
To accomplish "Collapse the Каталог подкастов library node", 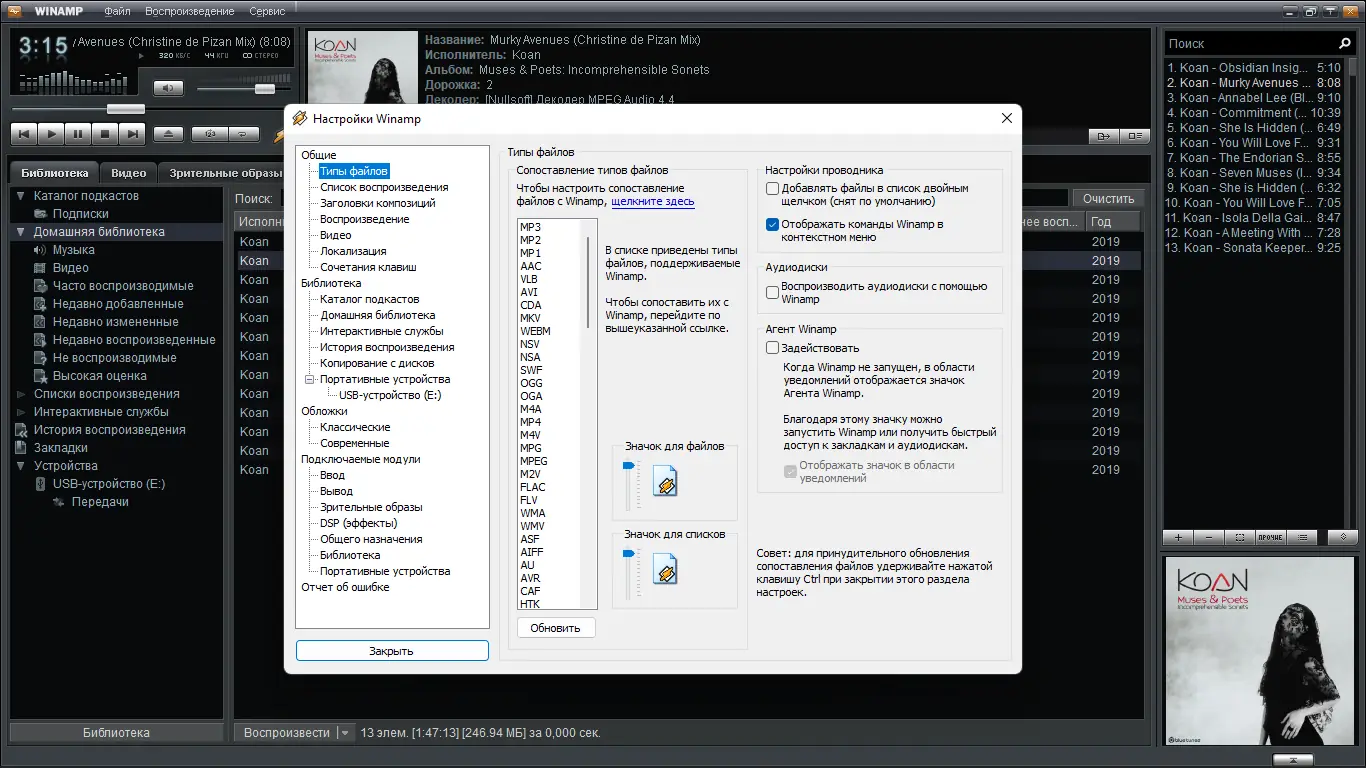I will click(20, 196).
